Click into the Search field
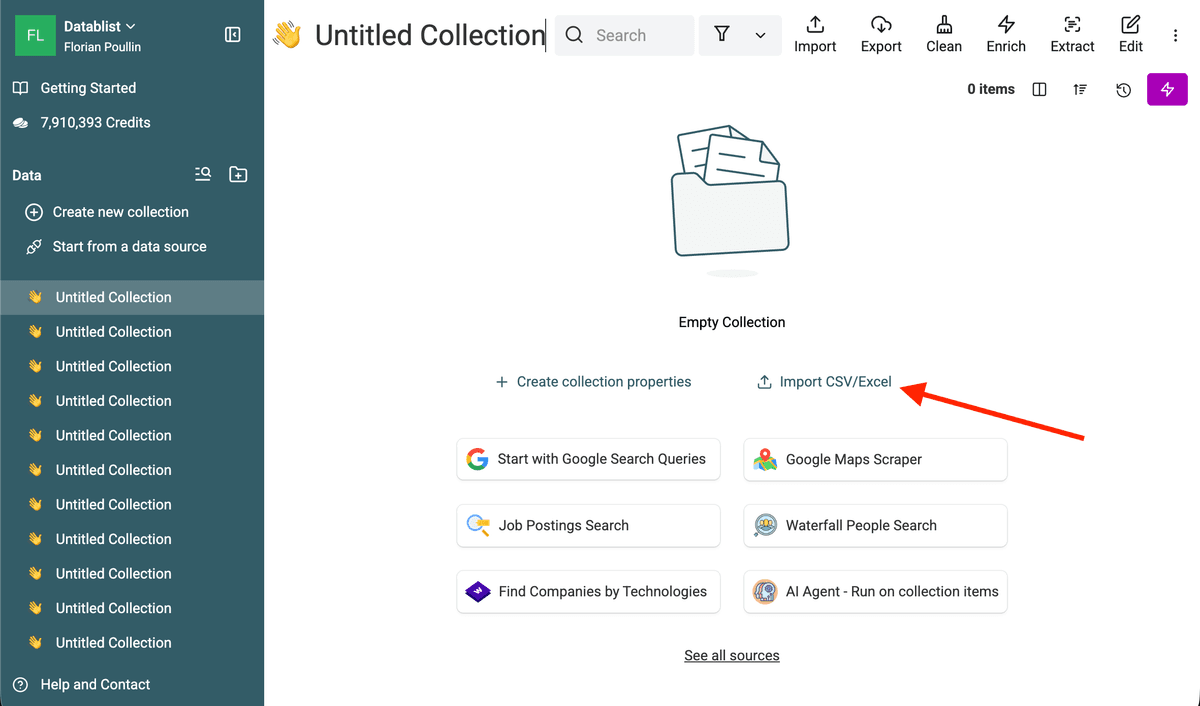 624,35
